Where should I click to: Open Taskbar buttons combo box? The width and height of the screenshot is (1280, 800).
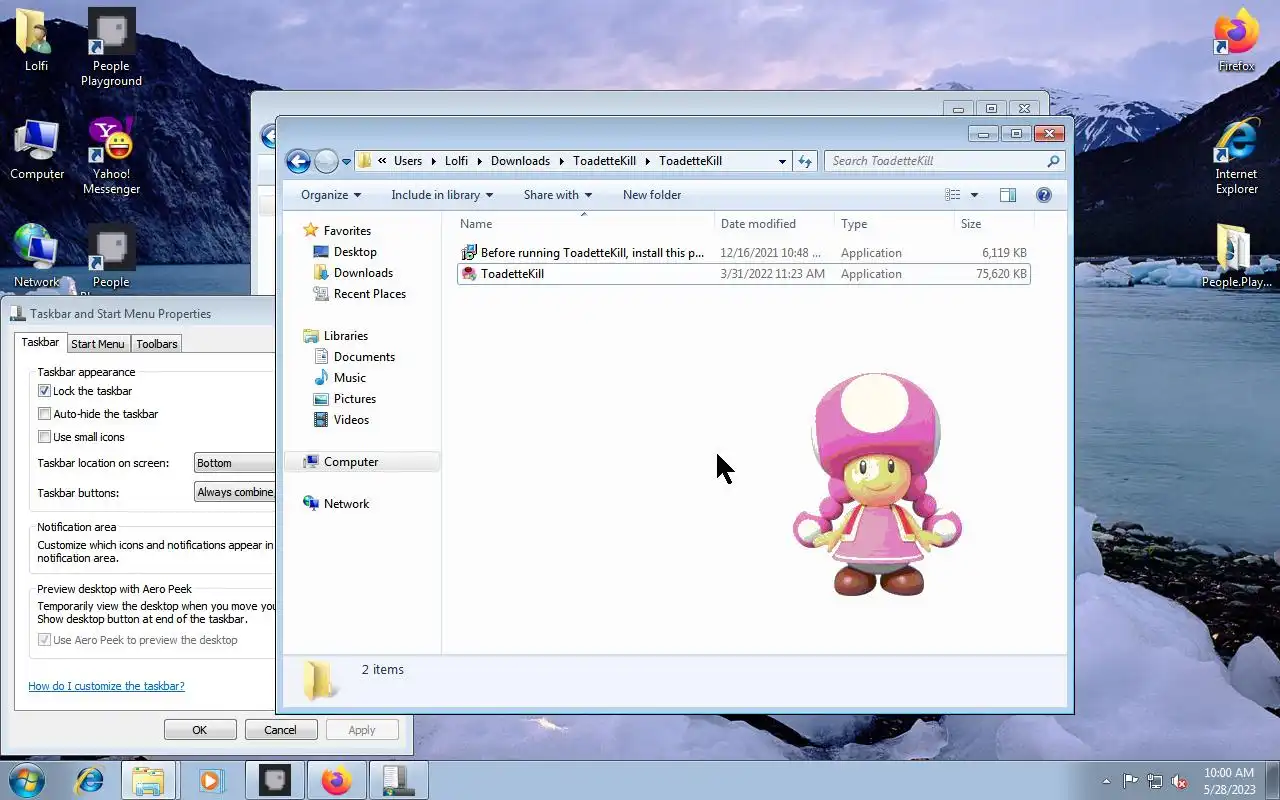pyautogui.click(x=234, y=492)
